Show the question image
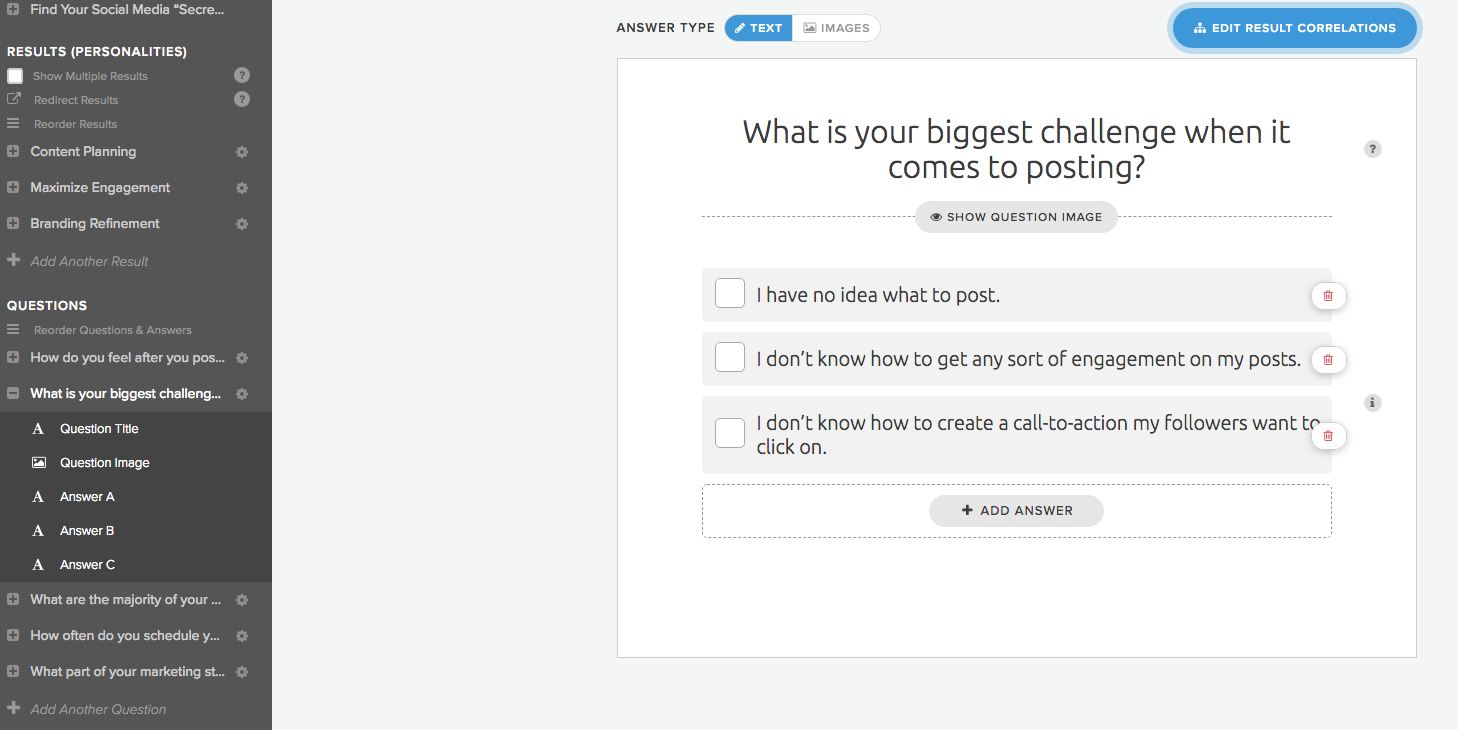This screenshot has height=730, width=1458. click(x=1016, y=217)
